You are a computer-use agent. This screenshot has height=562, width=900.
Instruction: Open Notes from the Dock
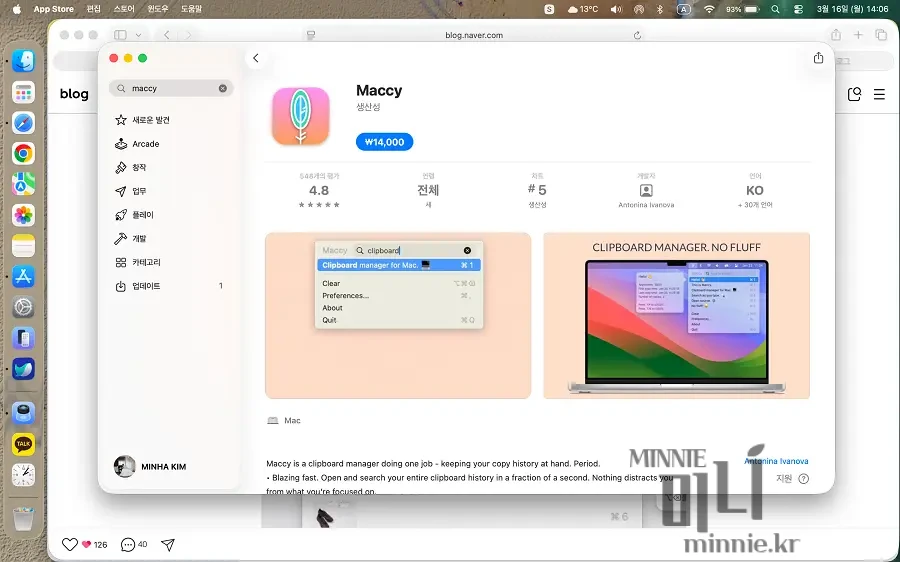coord(24,246)
